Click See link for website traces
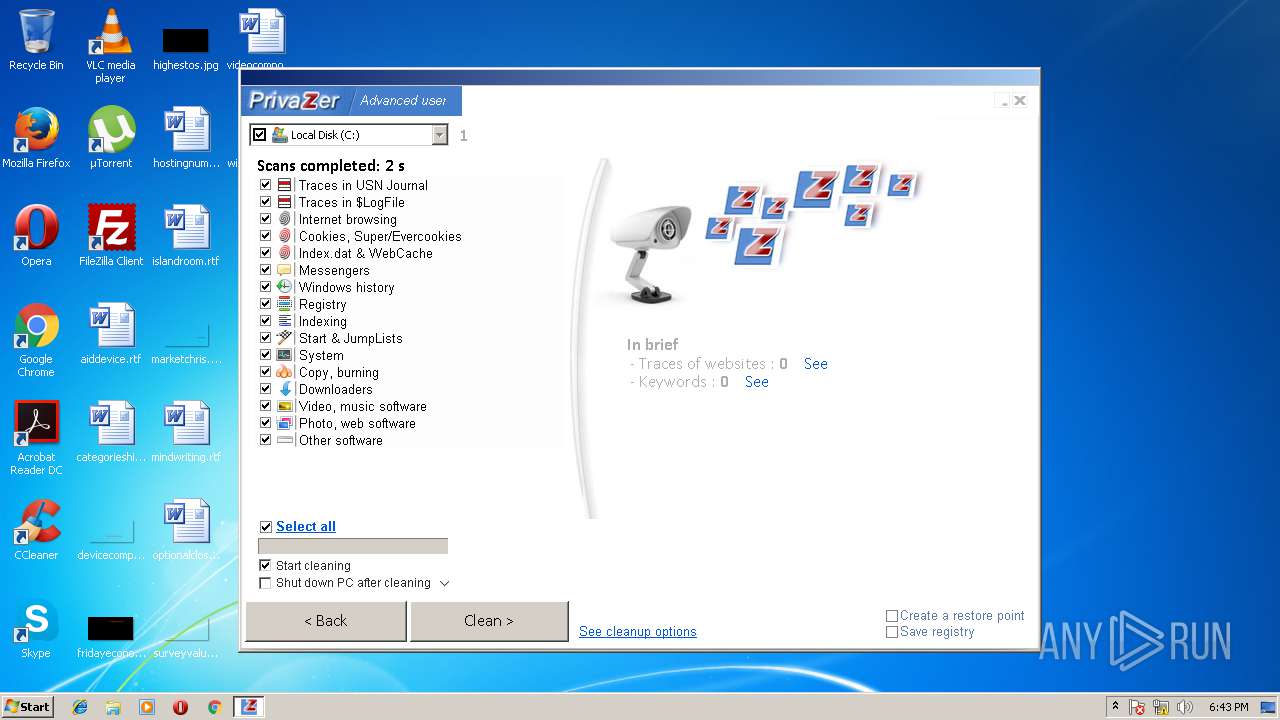The width and height of the screenshot is (1280, 720). 816,364
